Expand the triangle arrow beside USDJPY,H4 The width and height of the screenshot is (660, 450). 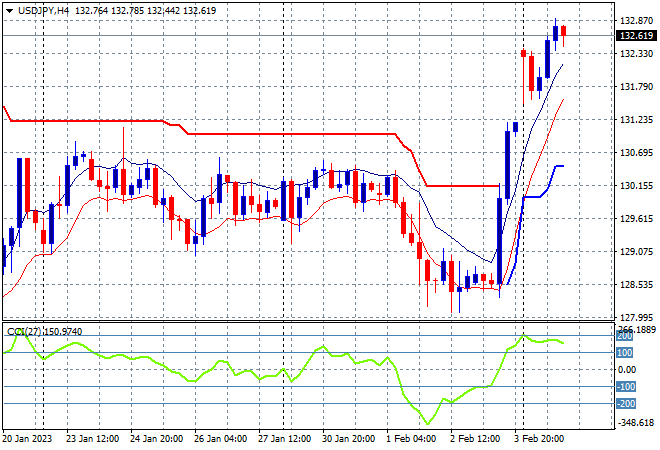(9, 11)
